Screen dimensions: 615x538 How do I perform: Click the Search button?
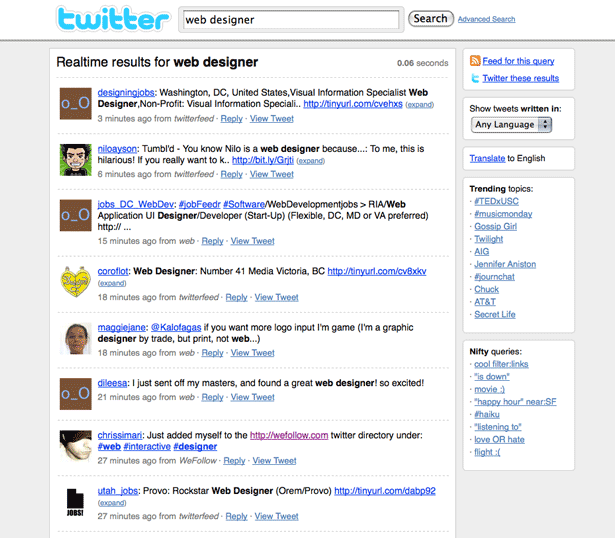431,18
